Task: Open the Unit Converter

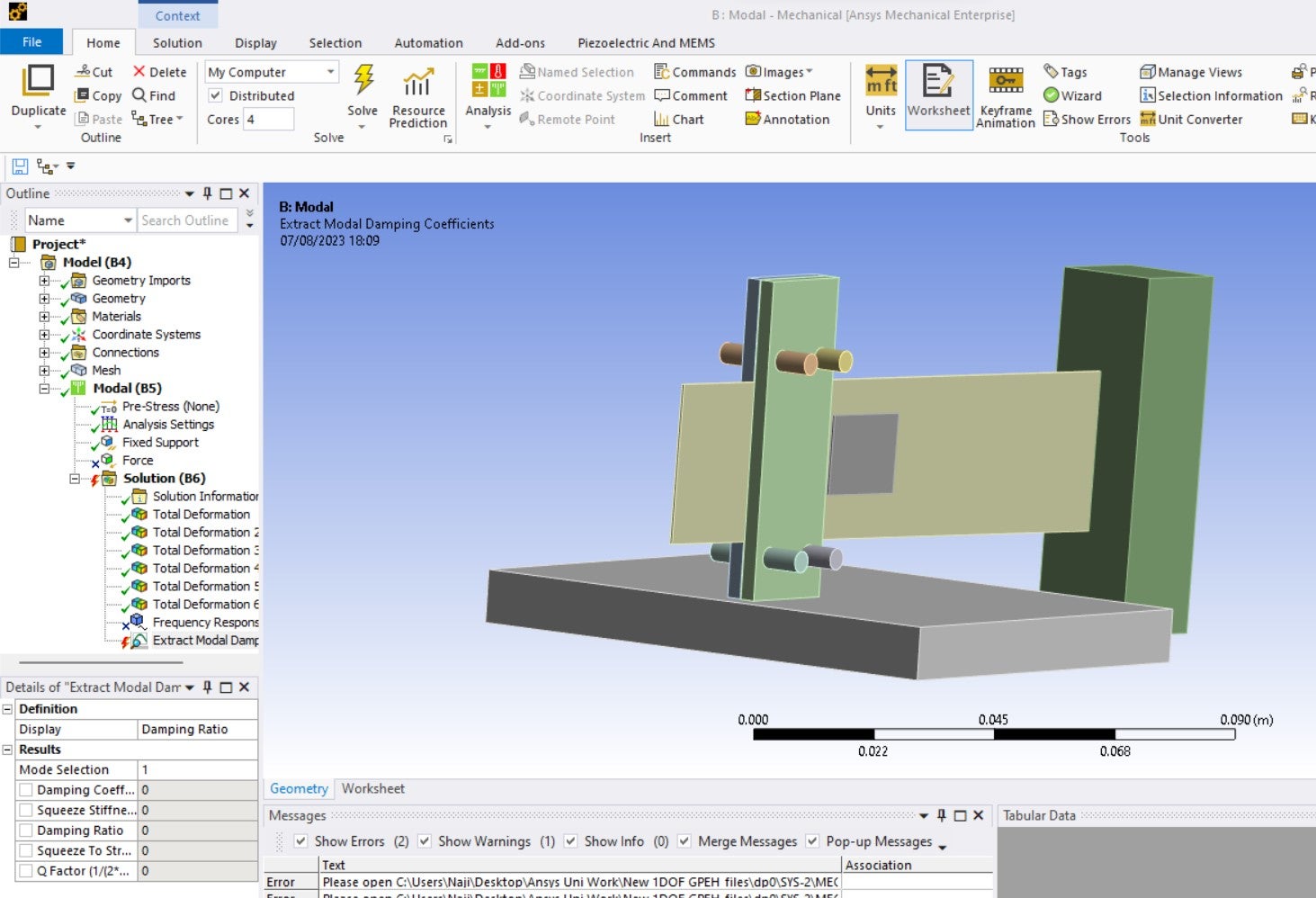Action: [x=1191, y=119]
